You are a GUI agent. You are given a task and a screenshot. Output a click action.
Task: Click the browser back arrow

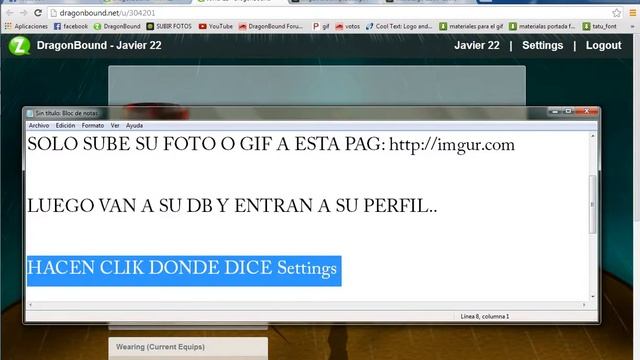click(x=10, y=13)
